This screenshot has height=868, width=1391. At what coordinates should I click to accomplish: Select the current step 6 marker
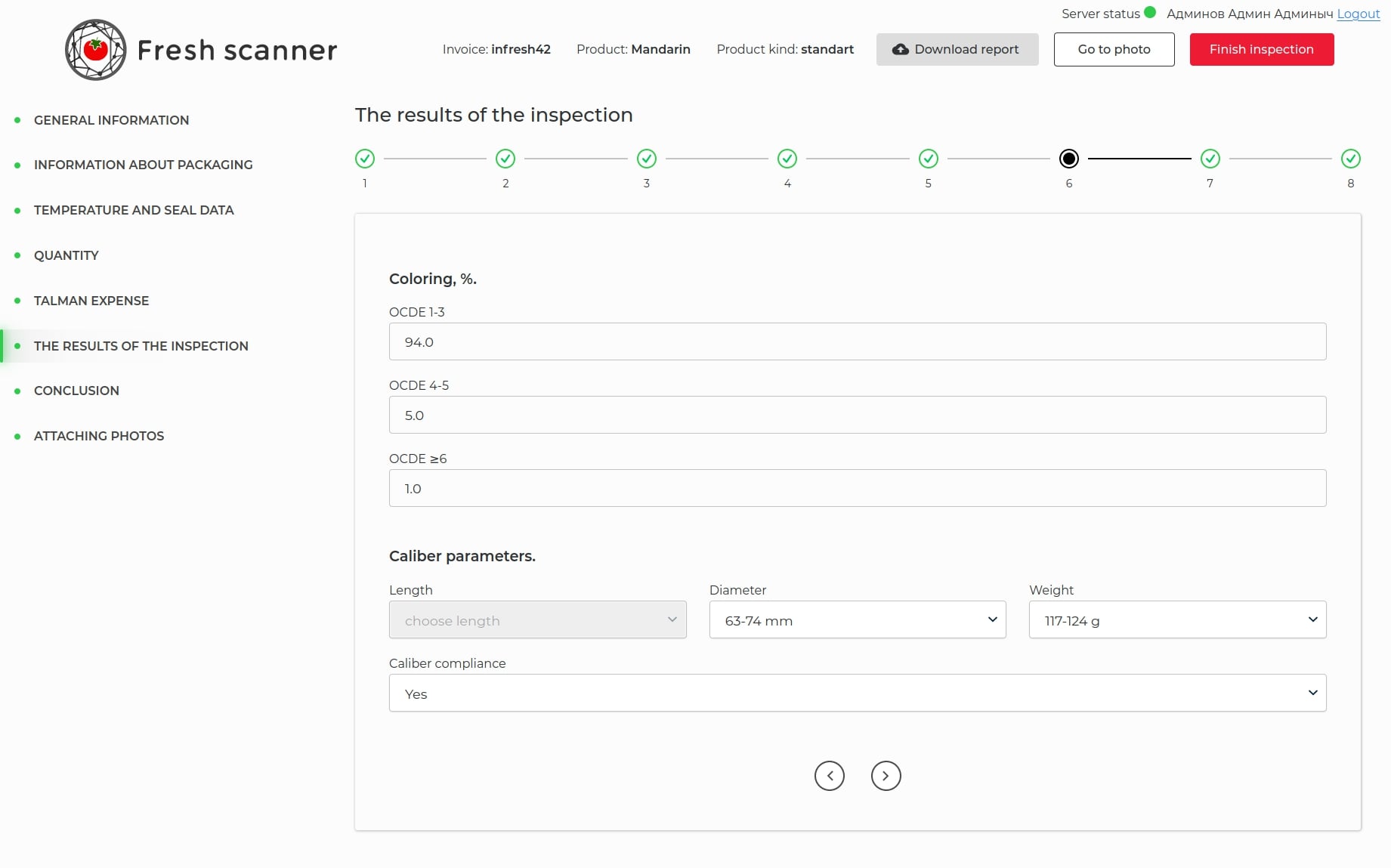(1069, 159)
